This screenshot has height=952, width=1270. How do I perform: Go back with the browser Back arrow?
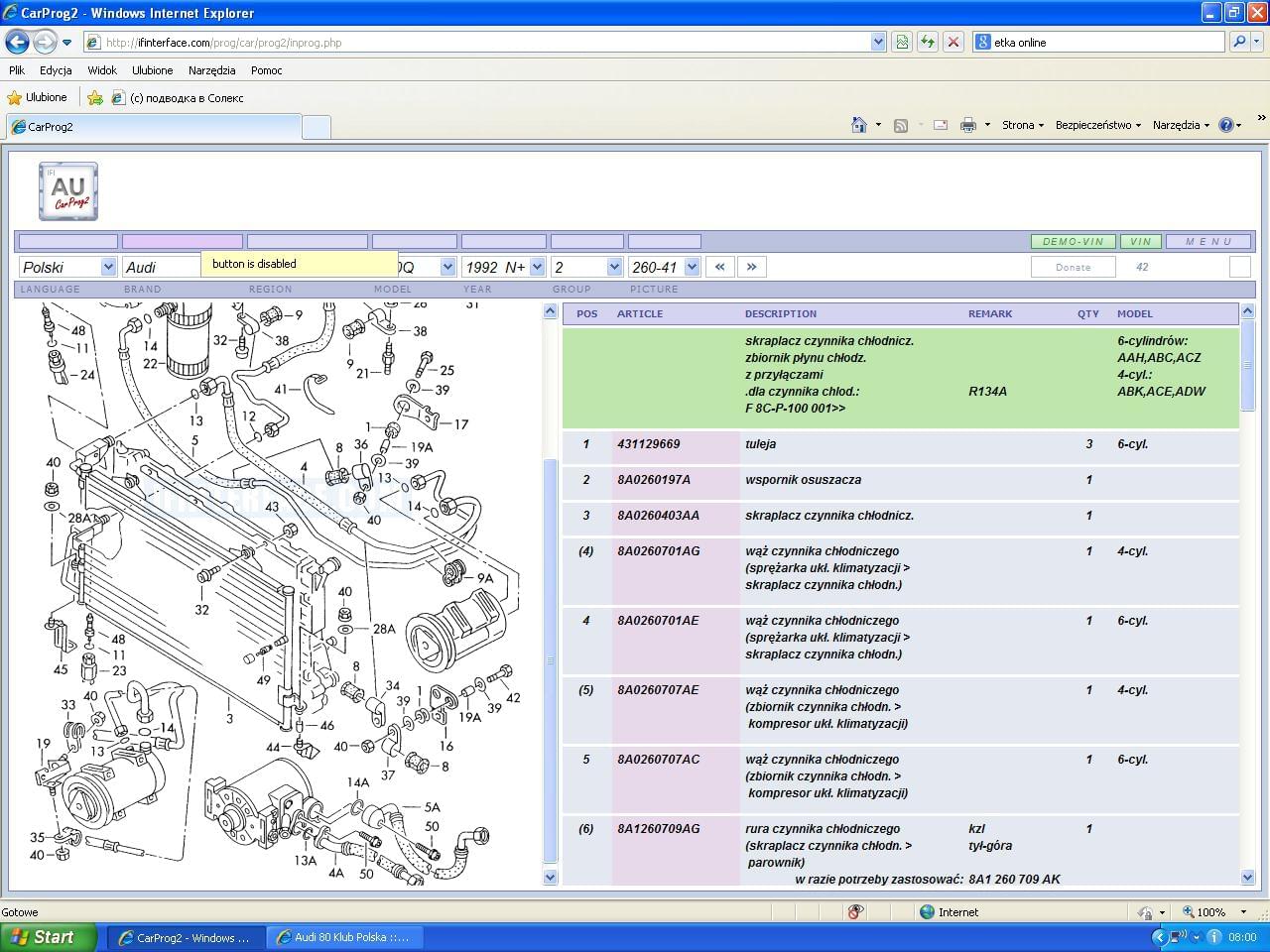click(17, 43)
